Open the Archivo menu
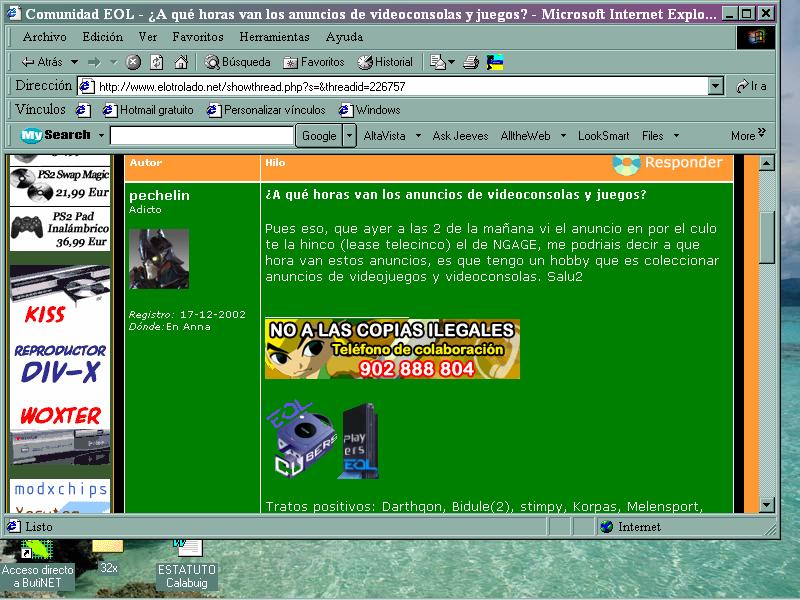The width and height of the screenshot is (800, 600). tap(44, 37)
